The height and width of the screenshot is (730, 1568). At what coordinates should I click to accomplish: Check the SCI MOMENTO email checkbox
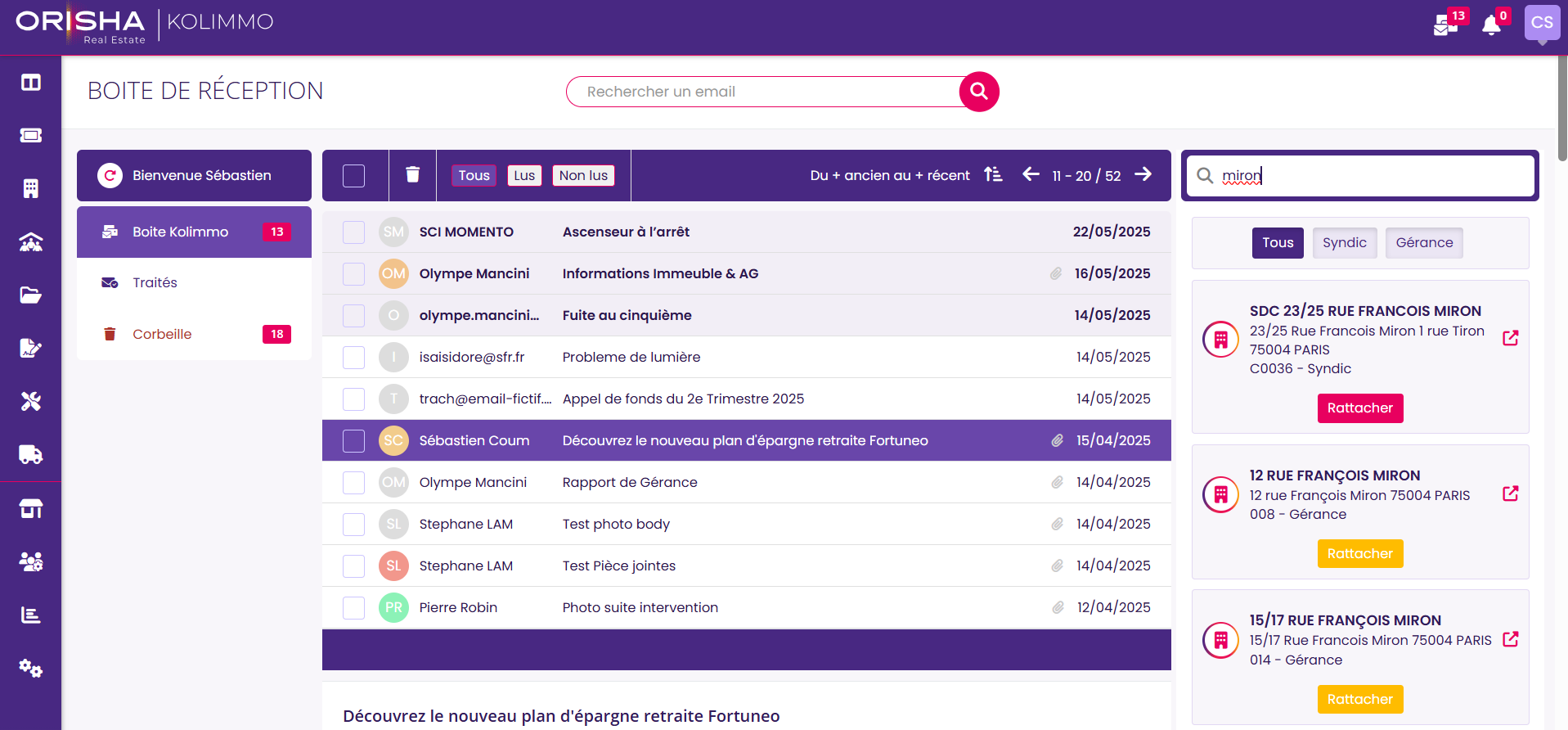(353, 232)
